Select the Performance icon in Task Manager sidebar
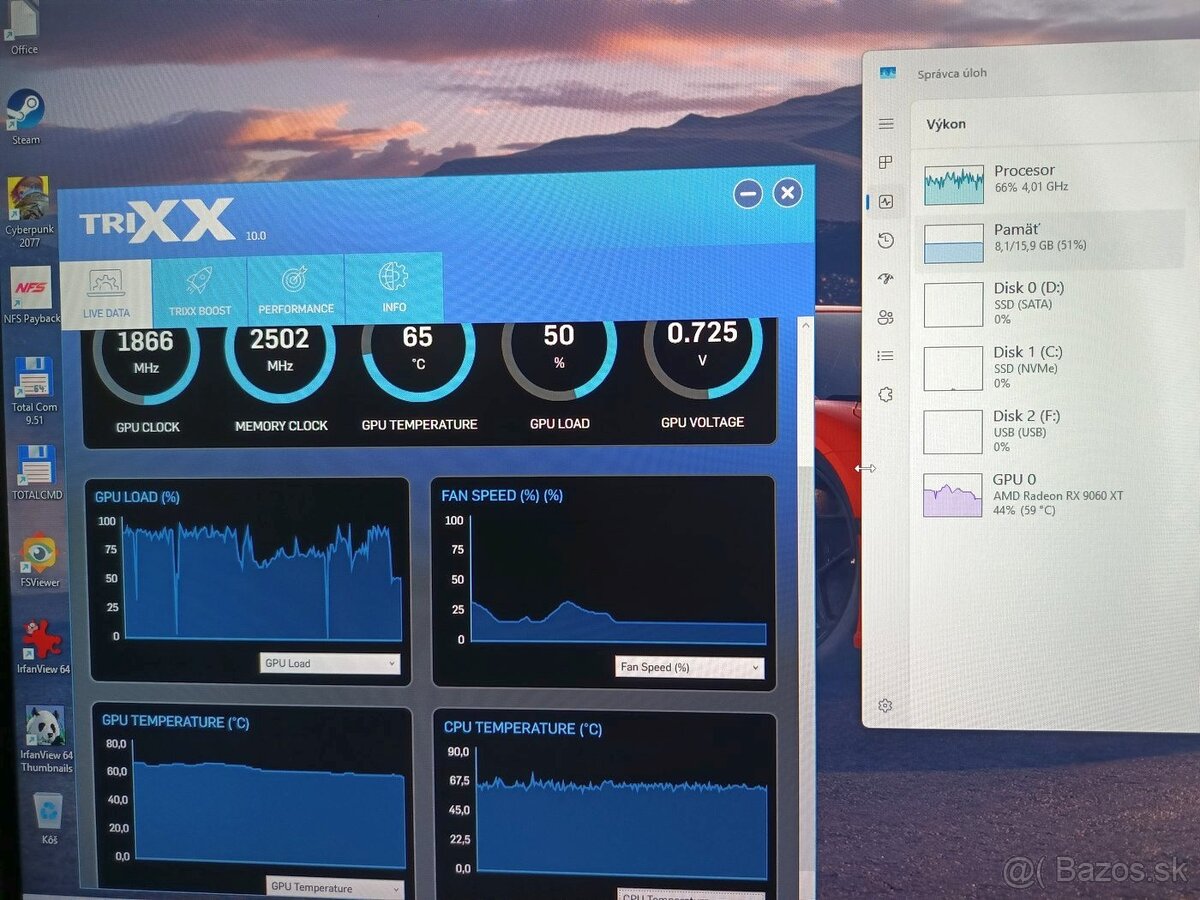 click(x=886, y=202)
